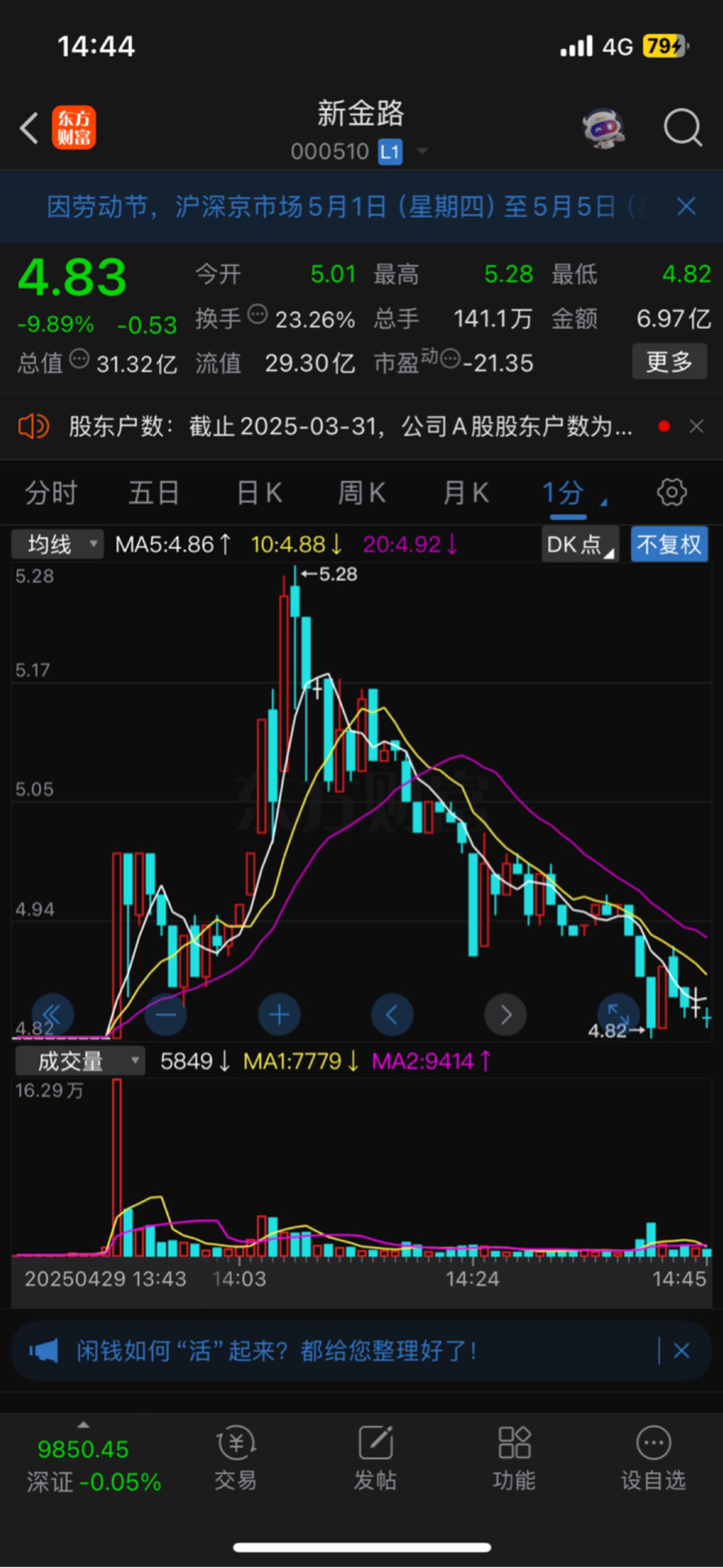Tap the search magnifier icon
Viewport: 723px width, 1568px height.
(x=683, y=127)
